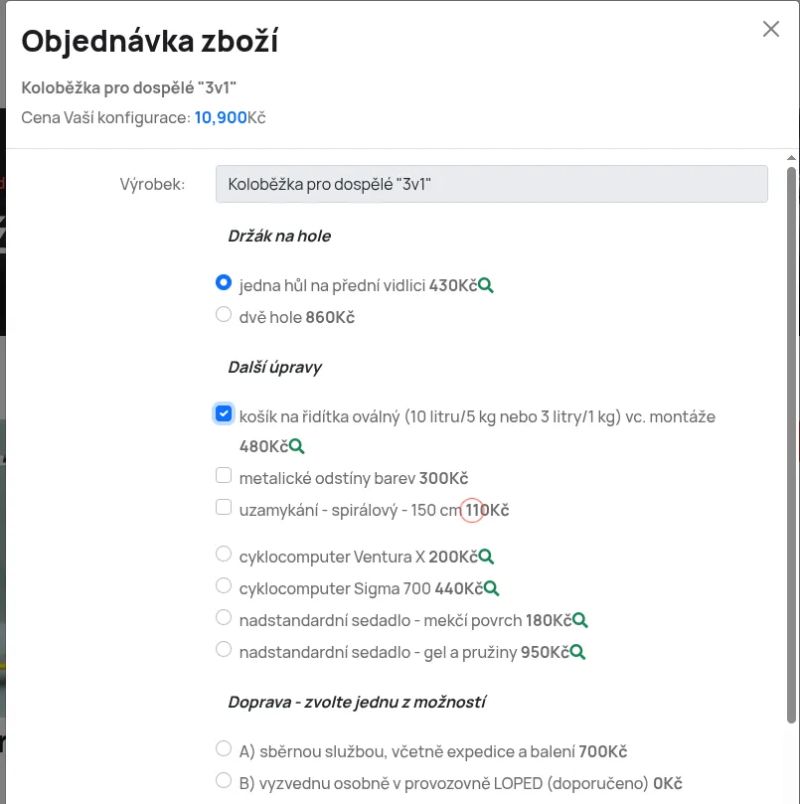Image resolution: width=800 pixels, height=804 pixels.
Task: Enable 'uzamykání - spirálový - 150 cm'
Action: pos(223,507)
